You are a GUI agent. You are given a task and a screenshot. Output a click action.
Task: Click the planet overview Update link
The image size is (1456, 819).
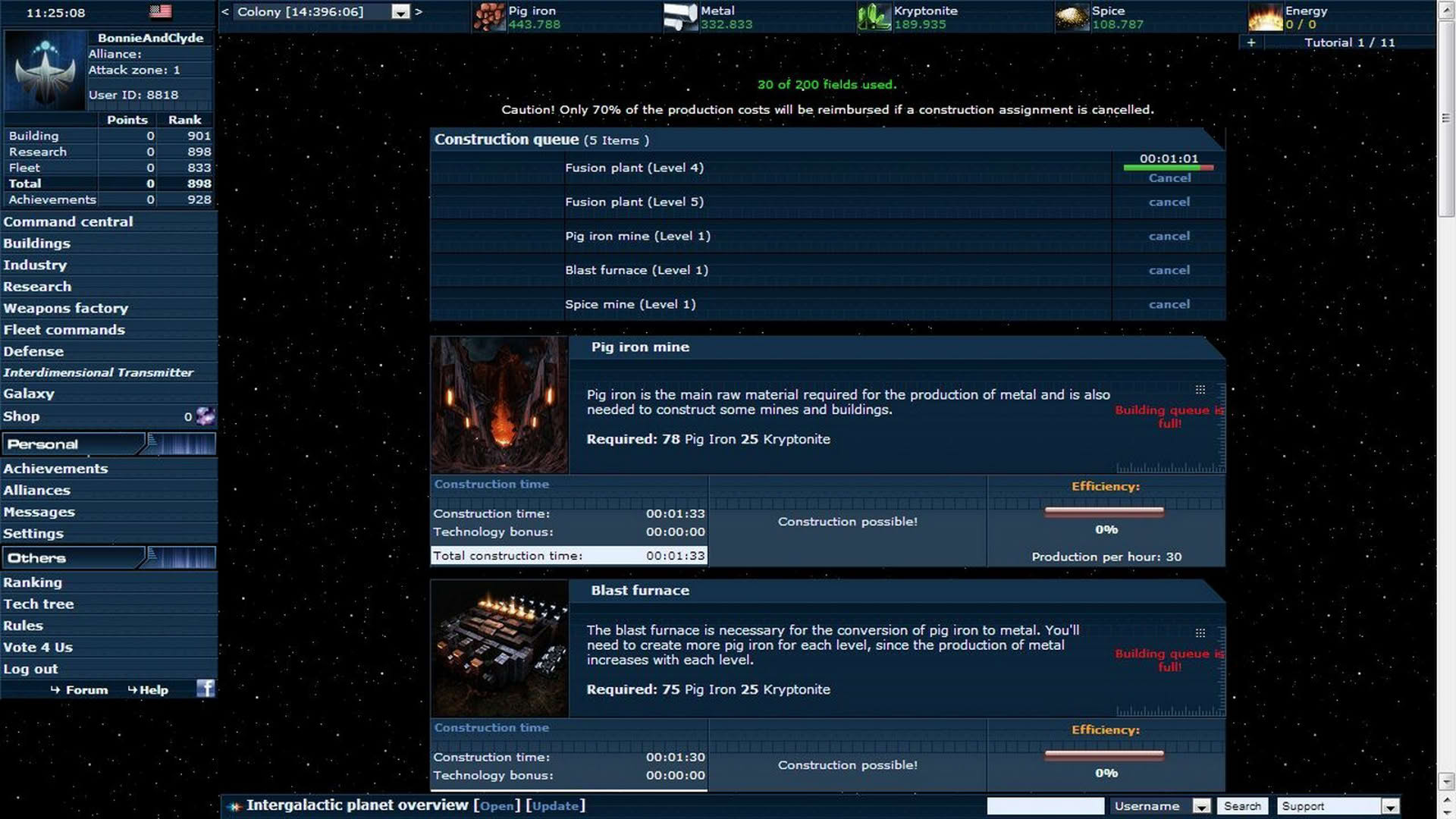tap(556, 806)
